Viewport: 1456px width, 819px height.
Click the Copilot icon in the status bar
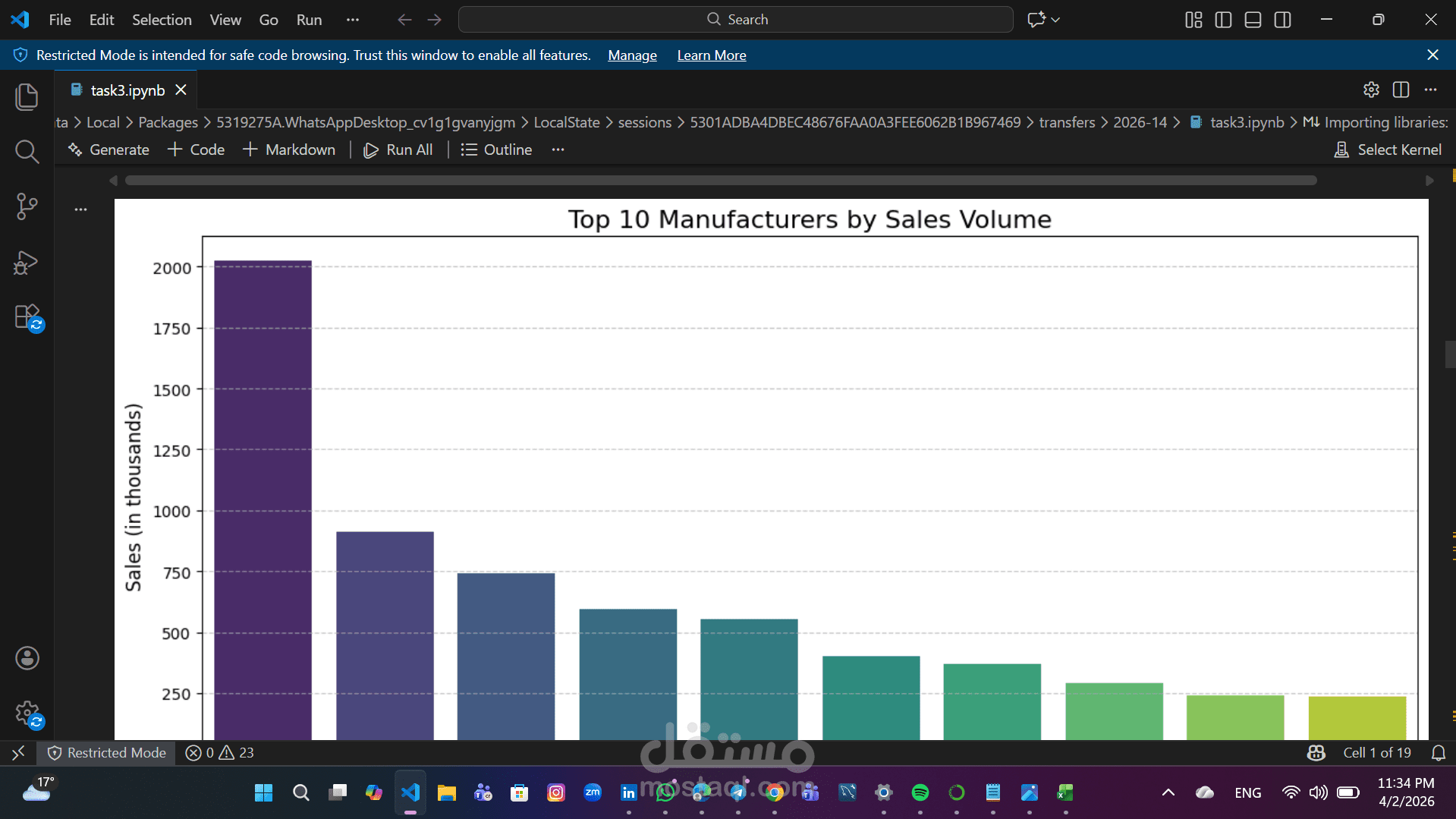pyautogui.click(x=1316, y=752)
